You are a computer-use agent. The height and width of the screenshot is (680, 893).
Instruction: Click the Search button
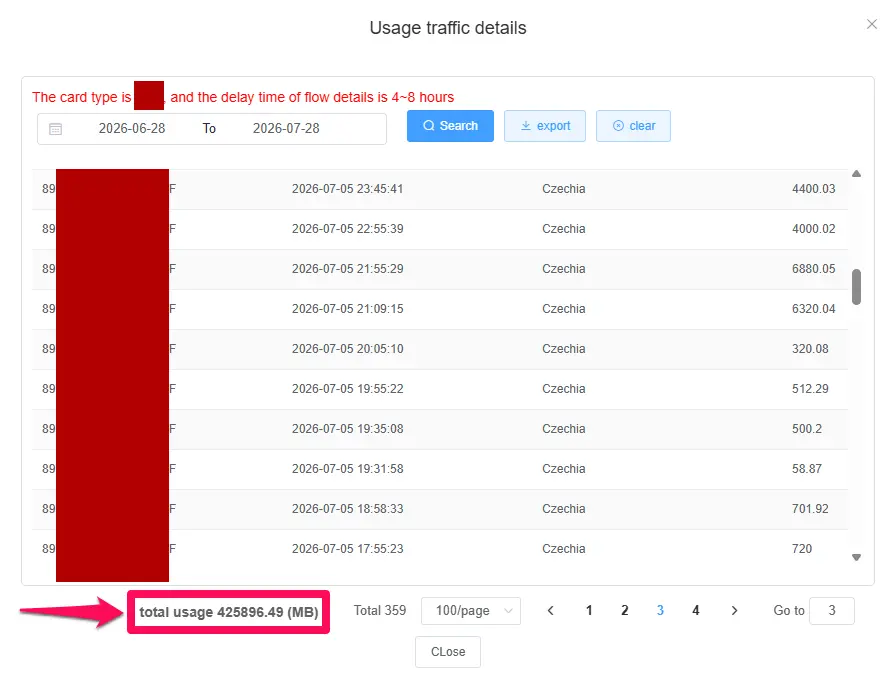450,126
